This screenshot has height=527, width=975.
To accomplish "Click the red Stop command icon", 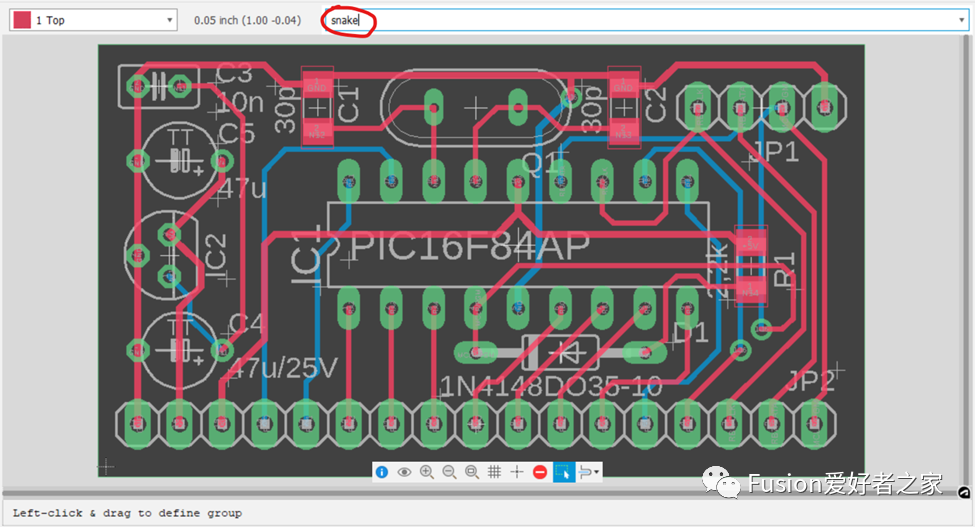I will coord(540,472).
